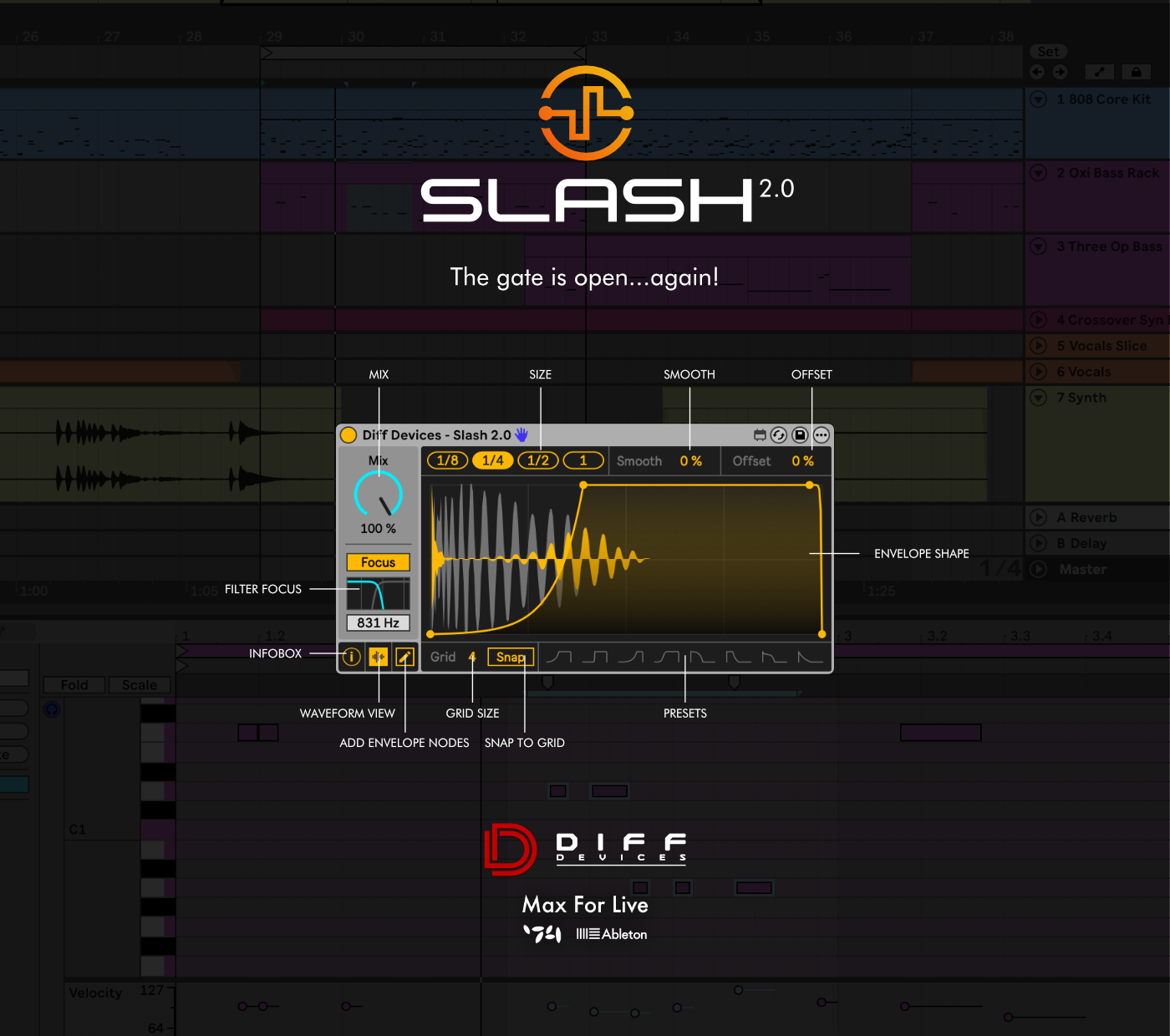Choose the first envelope shape preset

558,658
